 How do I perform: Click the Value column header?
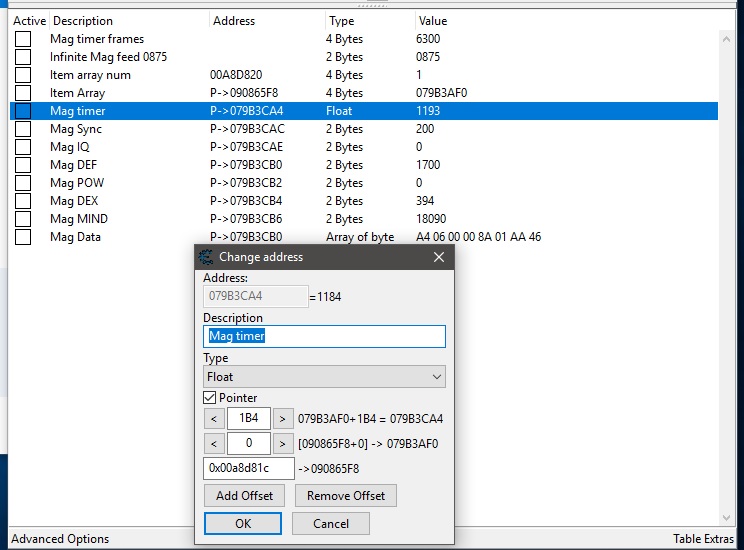click(433, 20)
